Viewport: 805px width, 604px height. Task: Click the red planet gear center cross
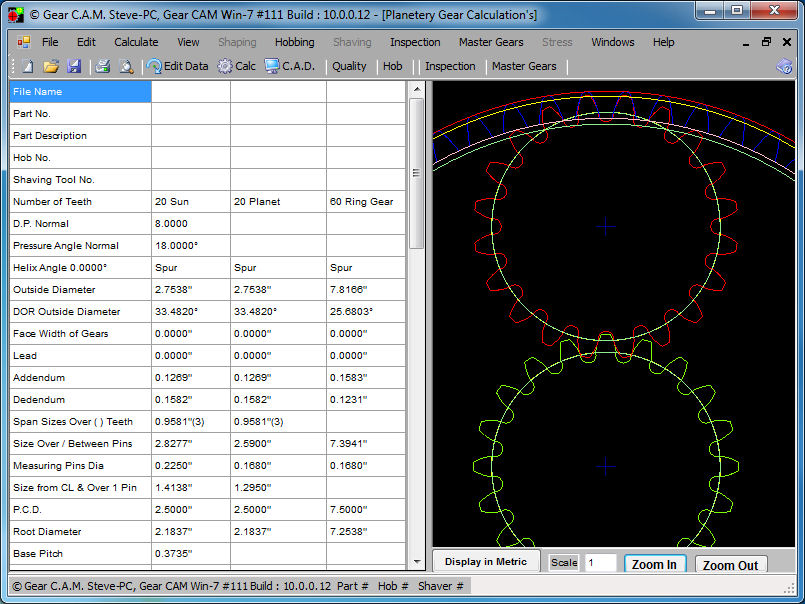click(x=606, y=226)
